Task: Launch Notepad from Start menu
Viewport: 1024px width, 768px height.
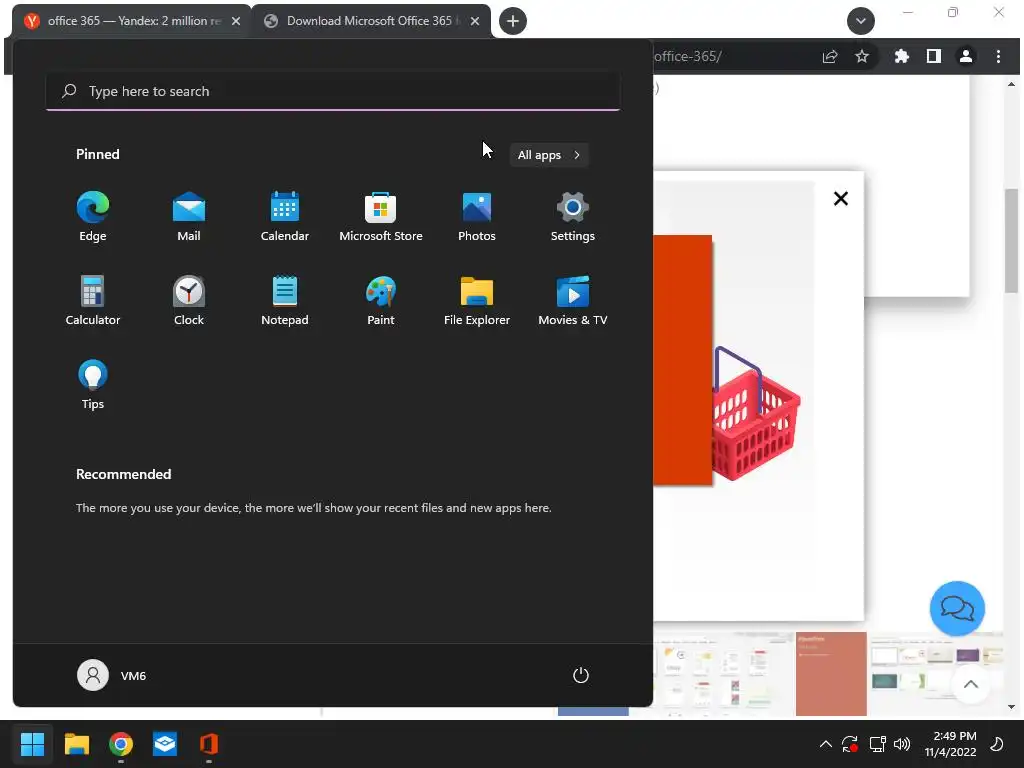Action: tap(285, 301)
